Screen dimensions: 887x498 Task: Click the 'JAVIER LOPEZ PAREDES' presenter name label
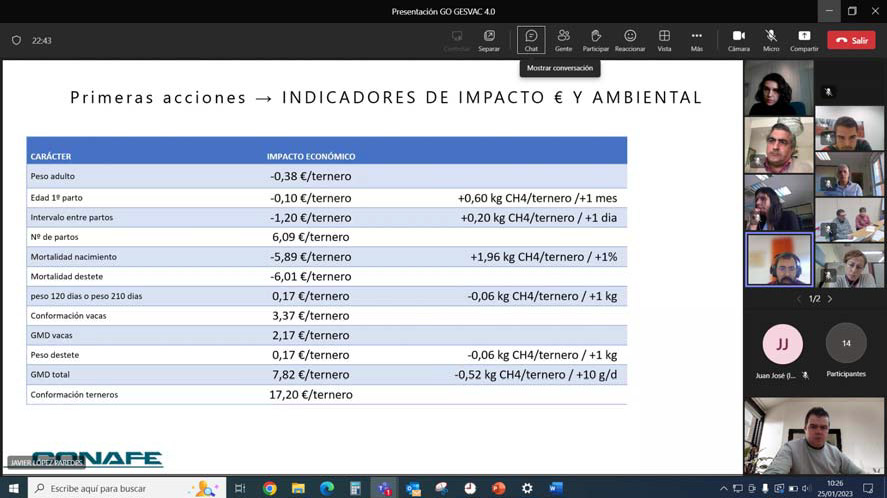[46, 463]
